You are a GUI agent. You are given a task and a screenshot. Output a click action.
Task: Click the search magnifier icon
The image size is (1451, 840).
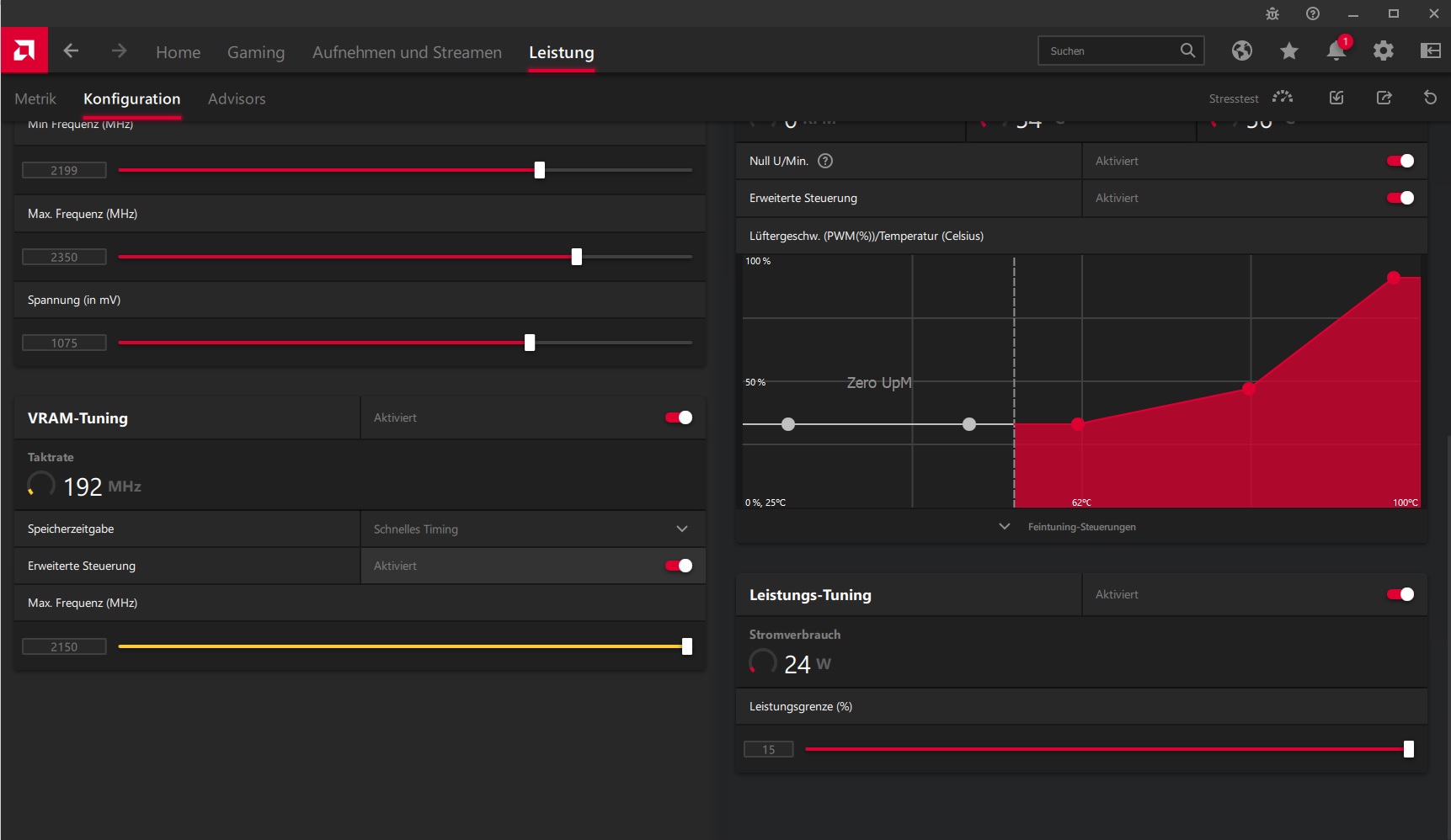pos(1187,51)
